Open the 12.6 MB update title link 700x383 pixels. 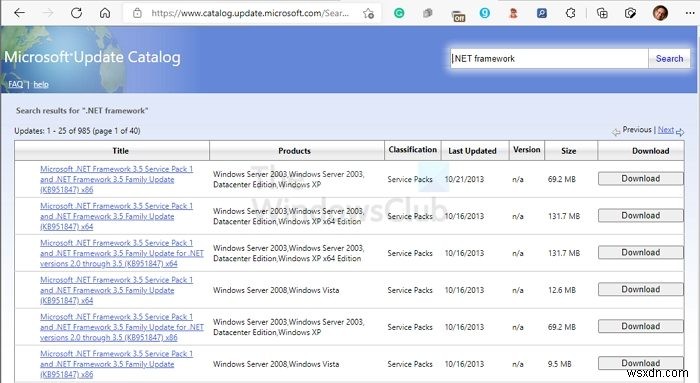(x=117, y=290)
